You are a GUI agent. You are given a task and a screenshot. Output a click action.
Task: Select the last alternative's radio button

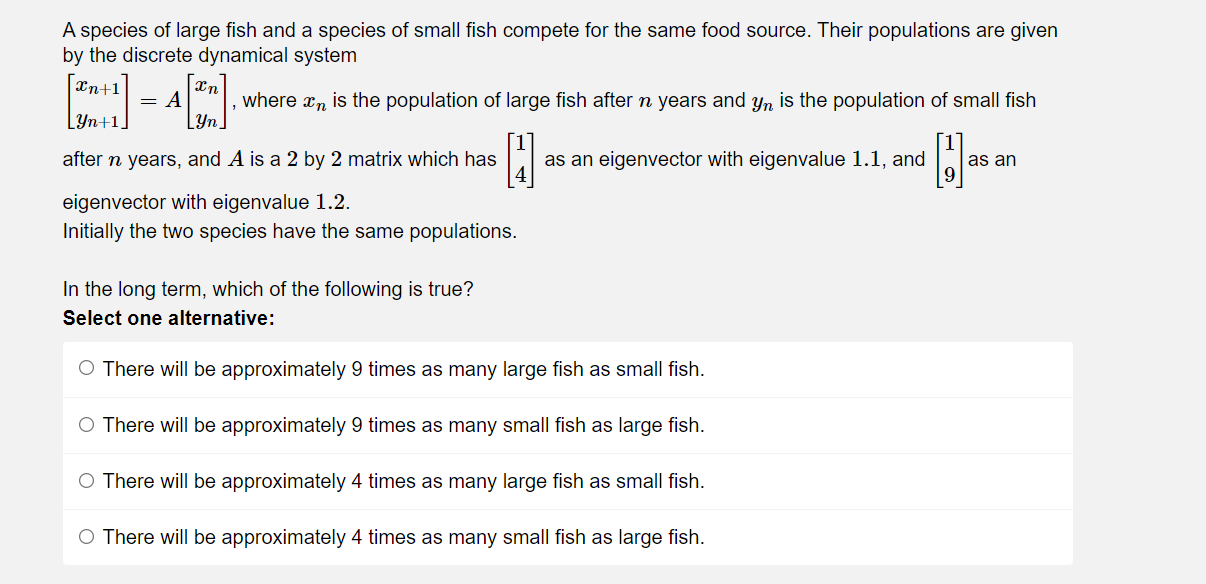point(86,536)
